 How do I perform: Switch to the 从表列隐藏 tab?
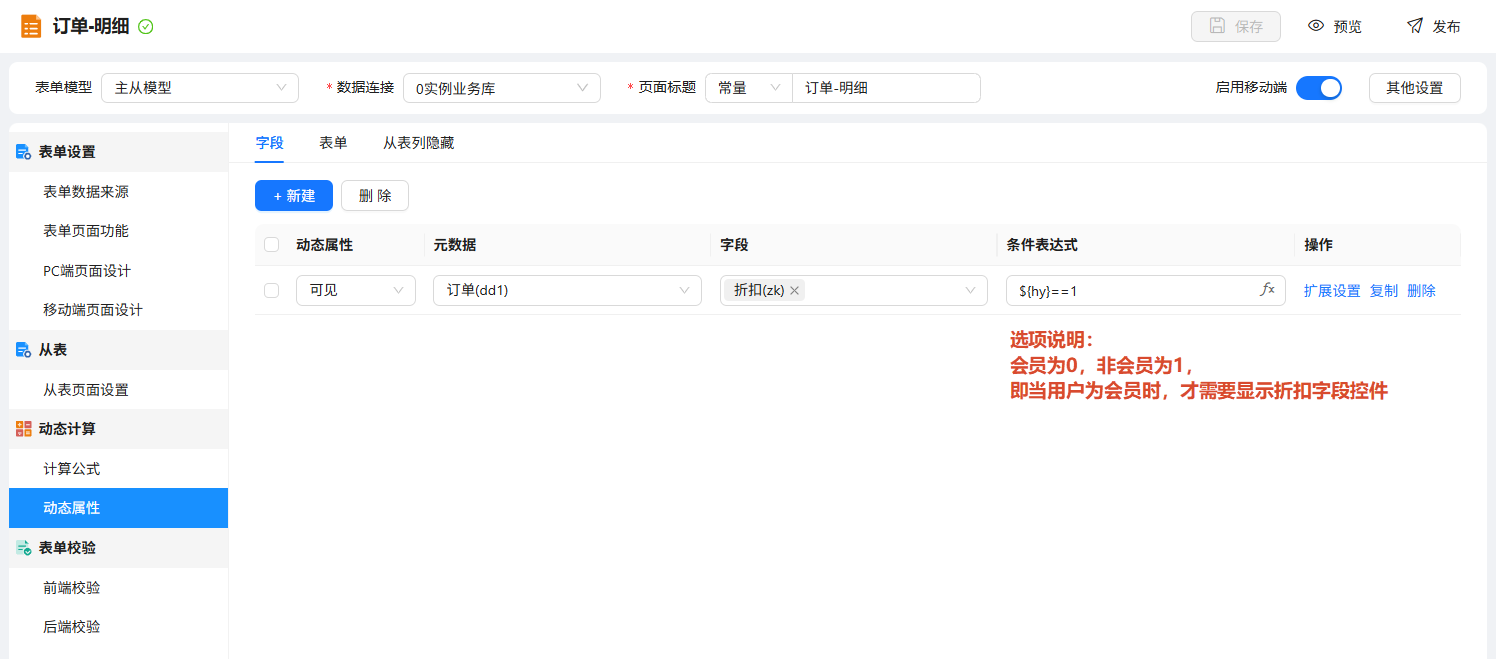point(418,143)
